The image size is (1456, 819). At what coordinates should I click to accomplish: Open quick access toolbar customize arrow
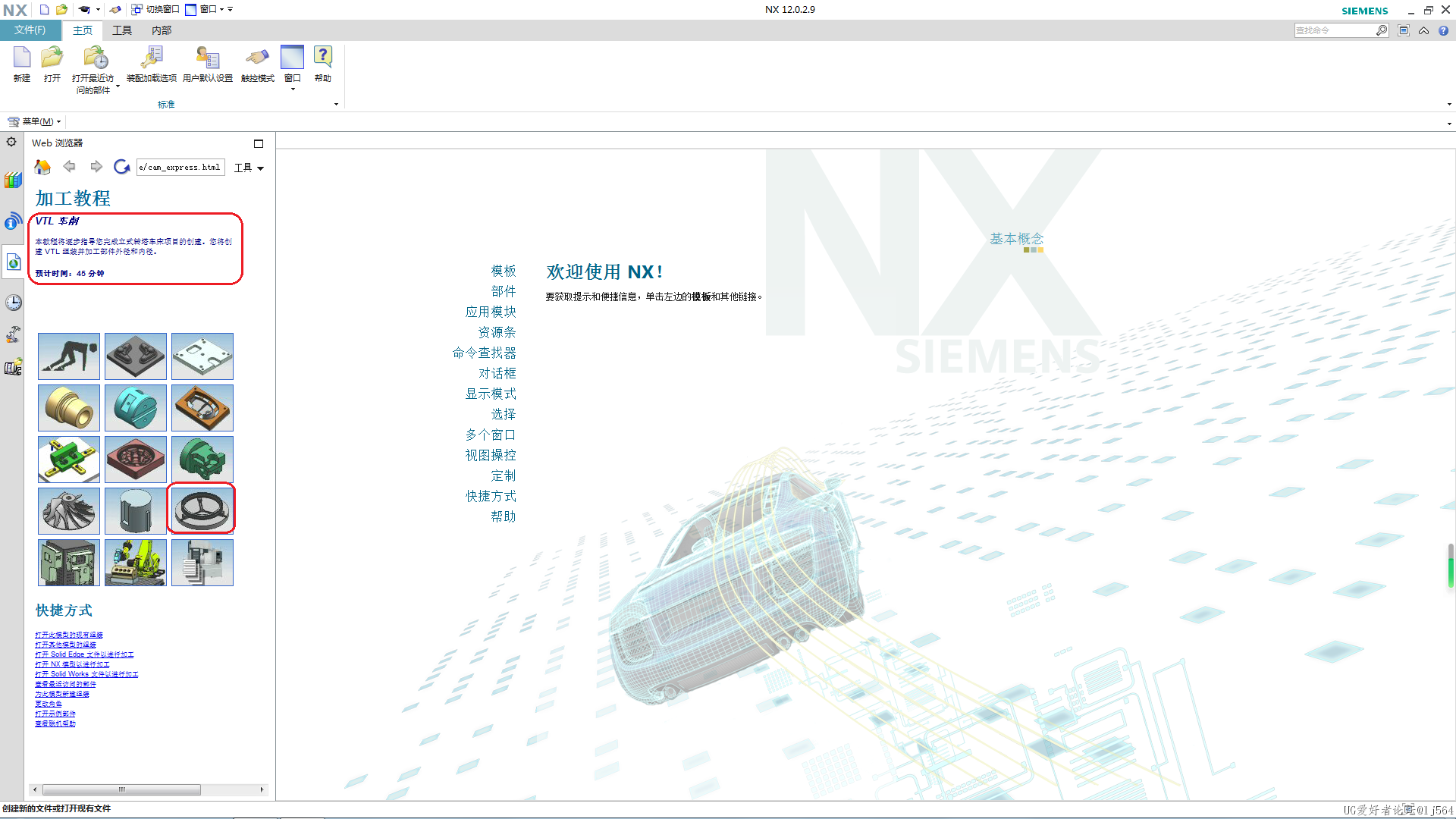click(x=230, y=10)
